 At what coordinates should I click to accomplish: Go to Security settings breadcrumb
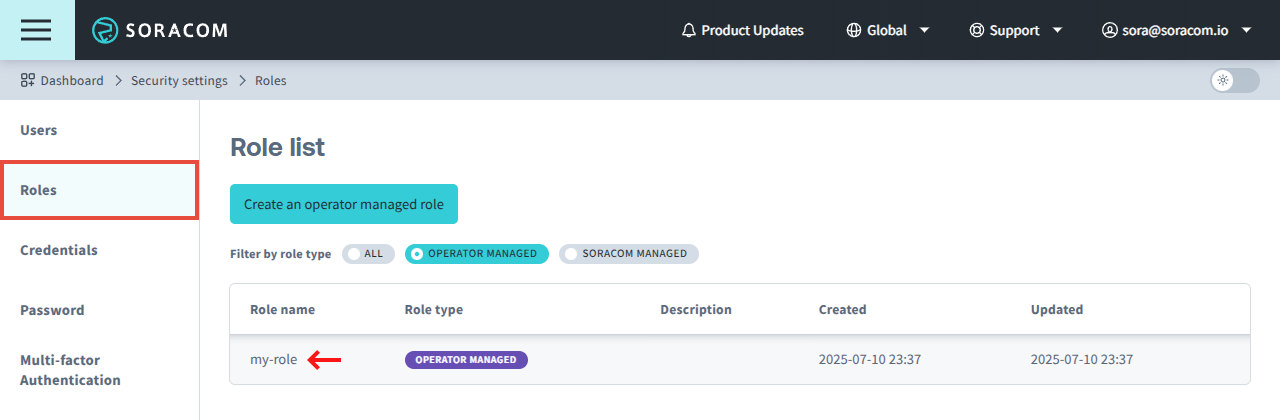tap(179, 80)
